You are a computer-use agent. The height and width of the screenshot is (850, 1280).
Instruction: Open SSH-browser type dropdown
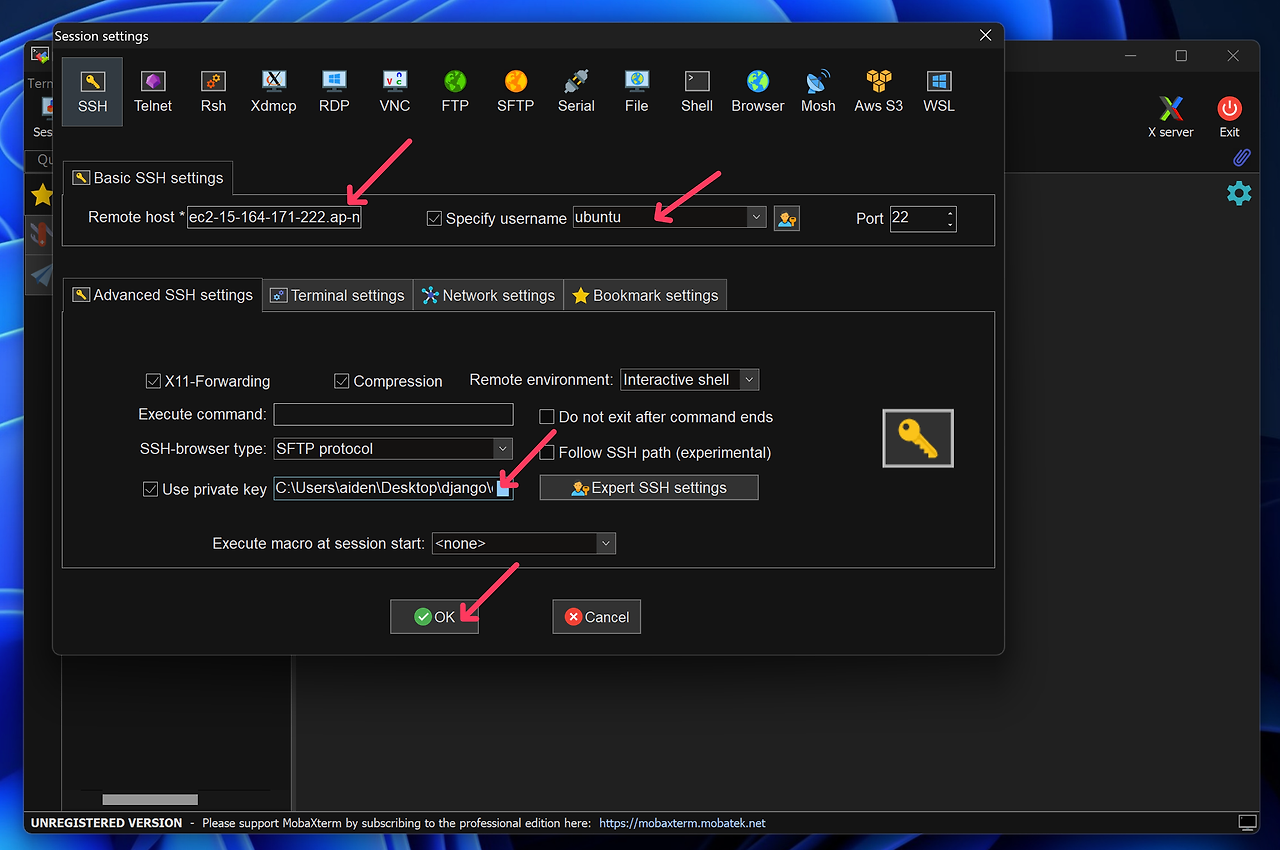tap(503, 449)
